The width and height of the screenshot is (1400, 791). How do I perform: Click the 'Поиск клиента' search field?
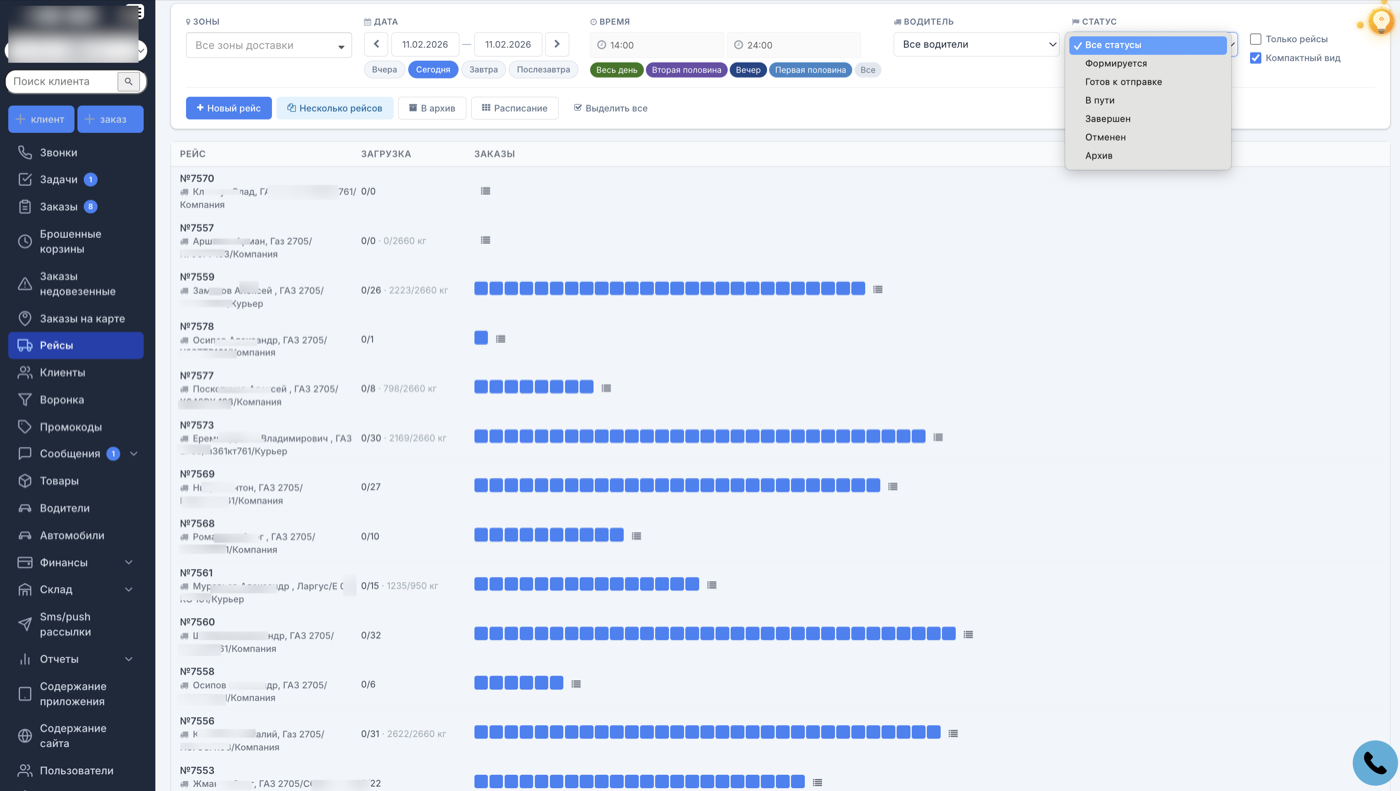click(x=63, y=82)
